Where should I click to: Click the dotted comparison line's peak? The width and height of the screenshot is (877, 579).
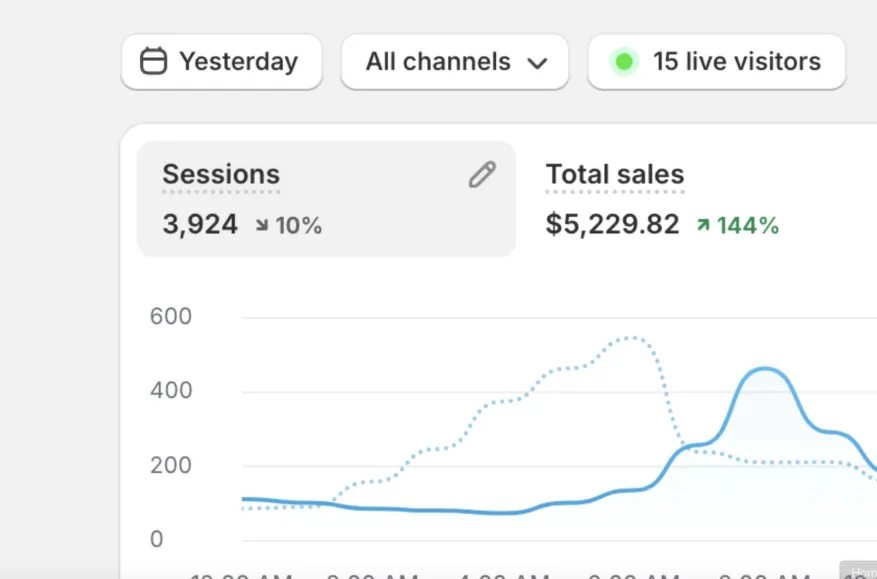click(x=630, y=338)
